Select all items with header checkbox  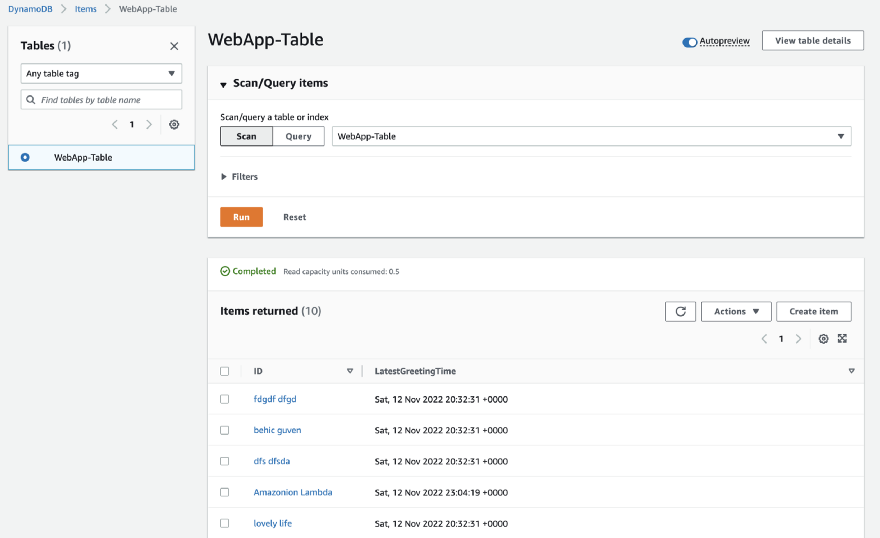pos(225,371)
